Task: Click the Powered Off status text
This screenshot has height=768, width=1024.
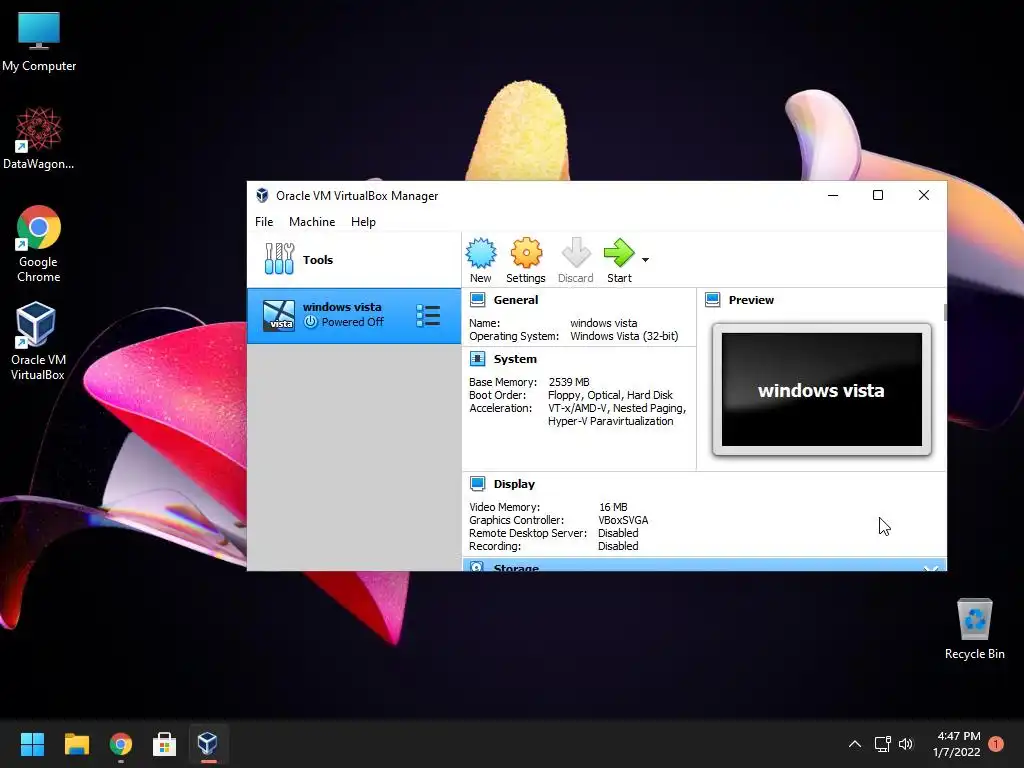Action: pyautogui.click(x=353, y=322)
